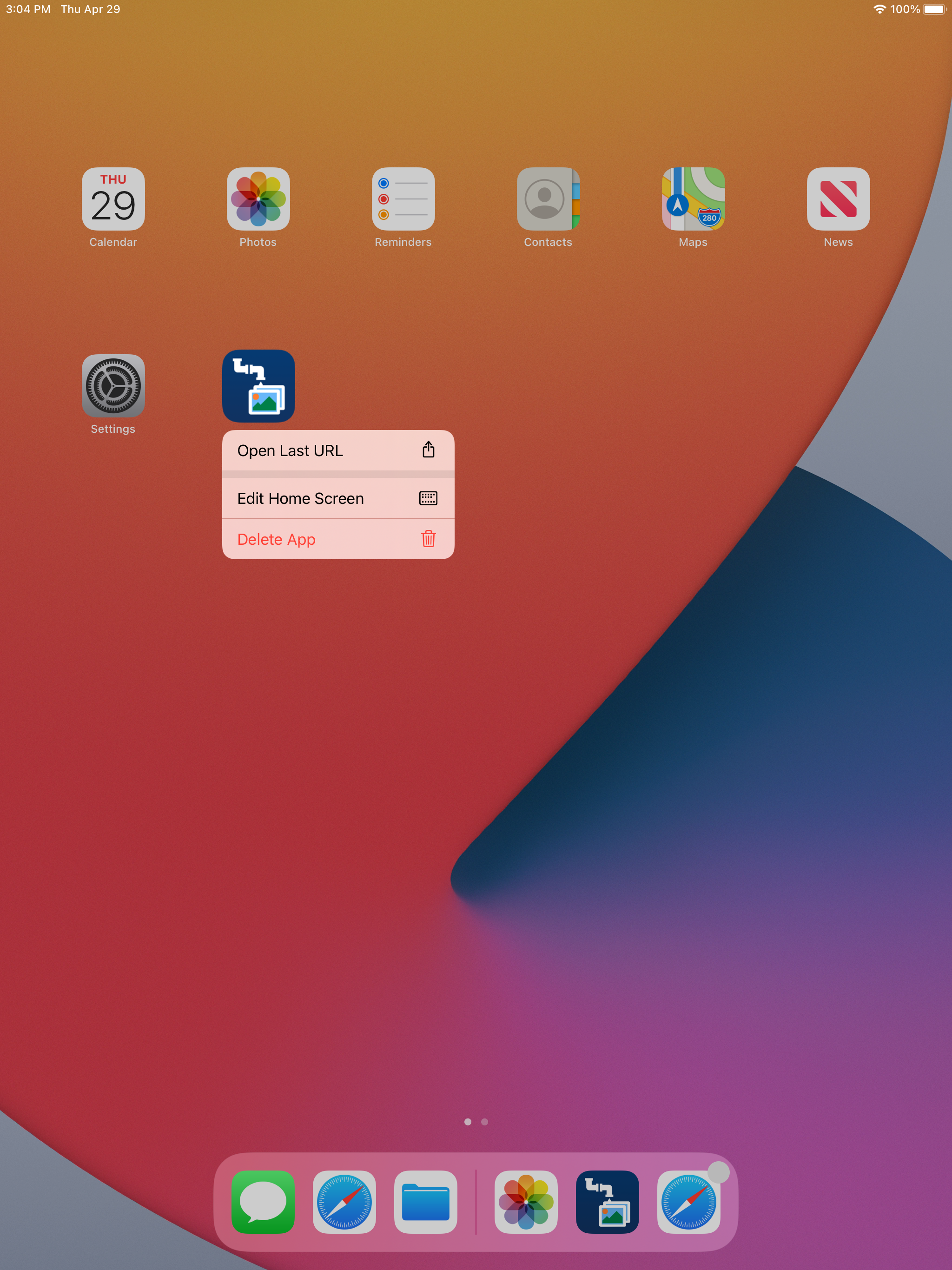Launch the Reminders app

(403, 198)
